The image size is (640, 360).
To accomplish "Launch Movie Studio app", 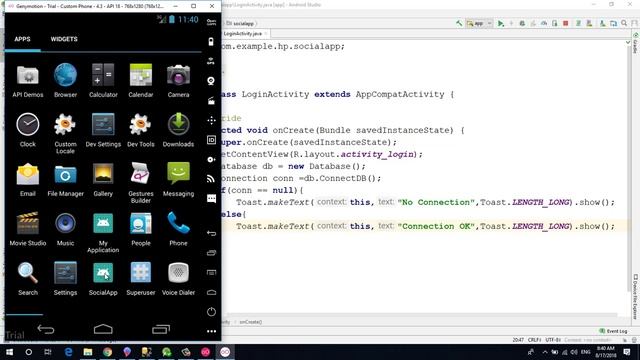I will 28,229.
